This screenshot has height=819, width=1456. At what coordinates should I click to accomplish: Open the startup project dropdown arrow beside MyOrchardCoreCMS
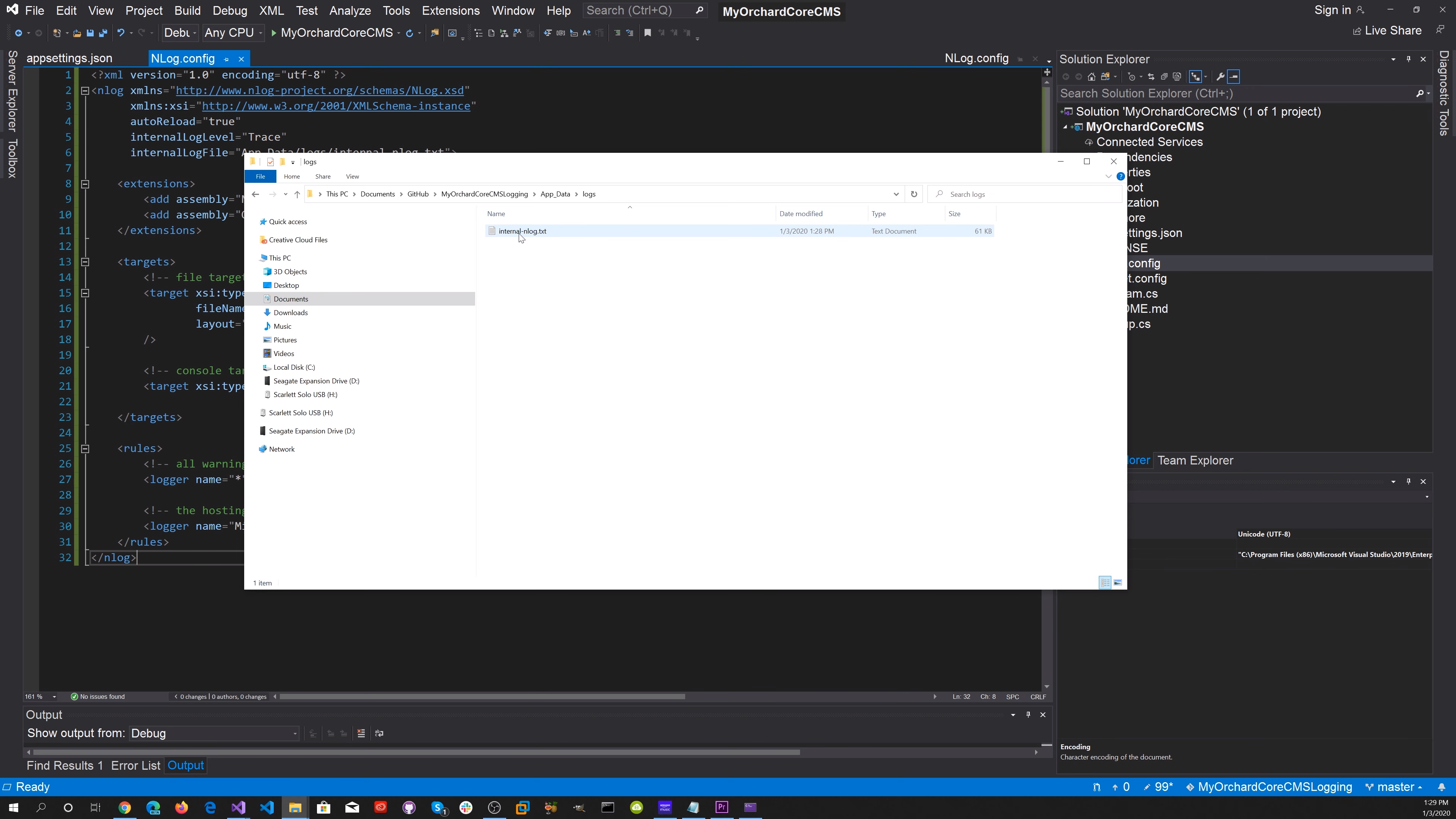point(399,33)
